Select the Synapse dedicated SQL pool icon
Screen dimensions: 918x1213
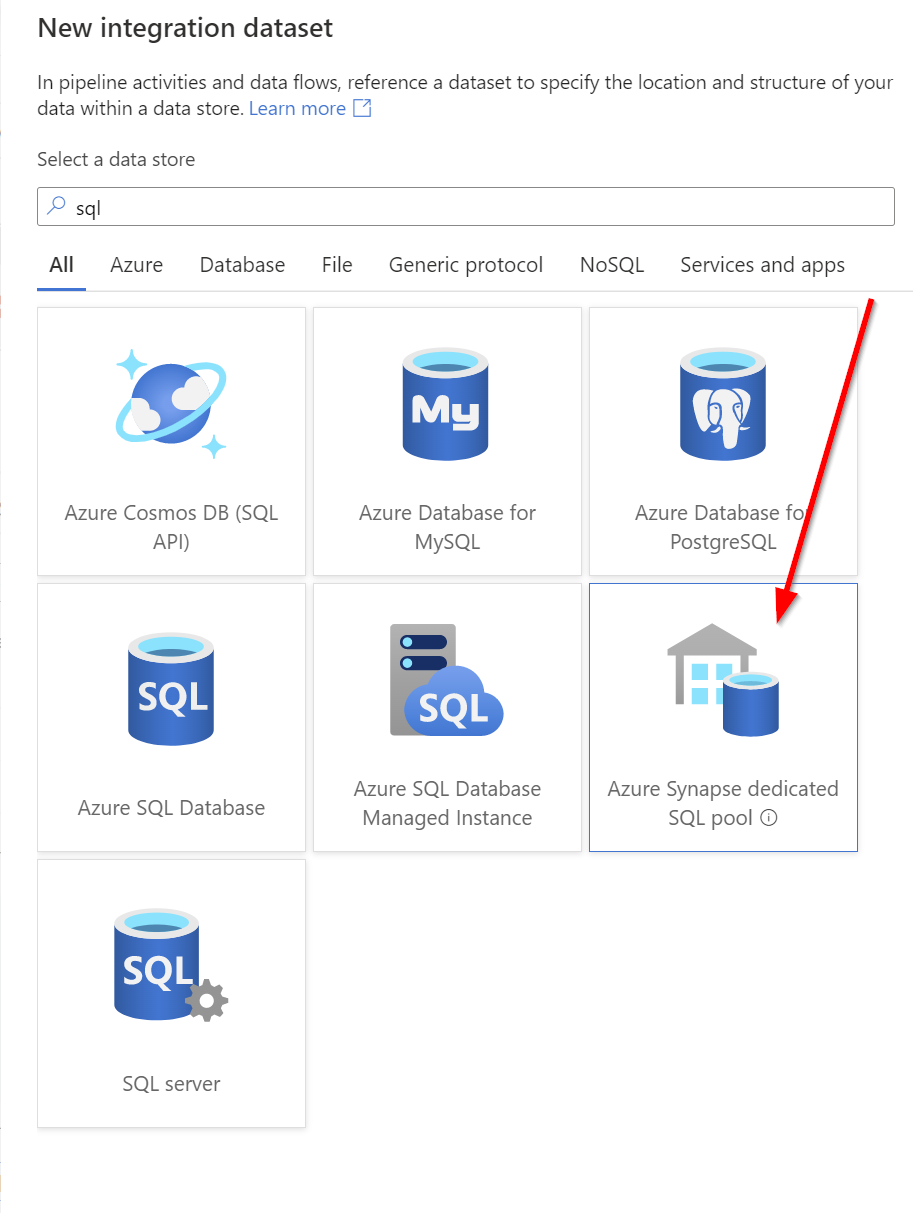point(723,680)
